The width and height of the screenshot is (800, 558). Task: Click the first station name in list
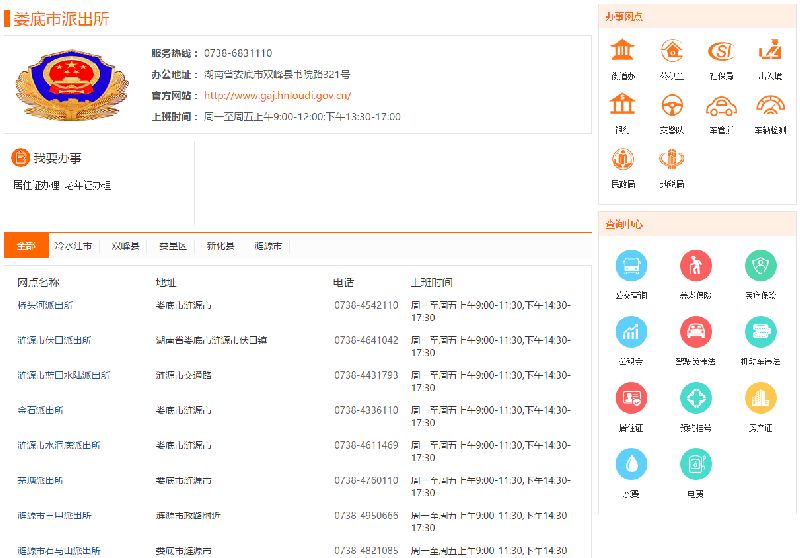[x=45, y=305]
